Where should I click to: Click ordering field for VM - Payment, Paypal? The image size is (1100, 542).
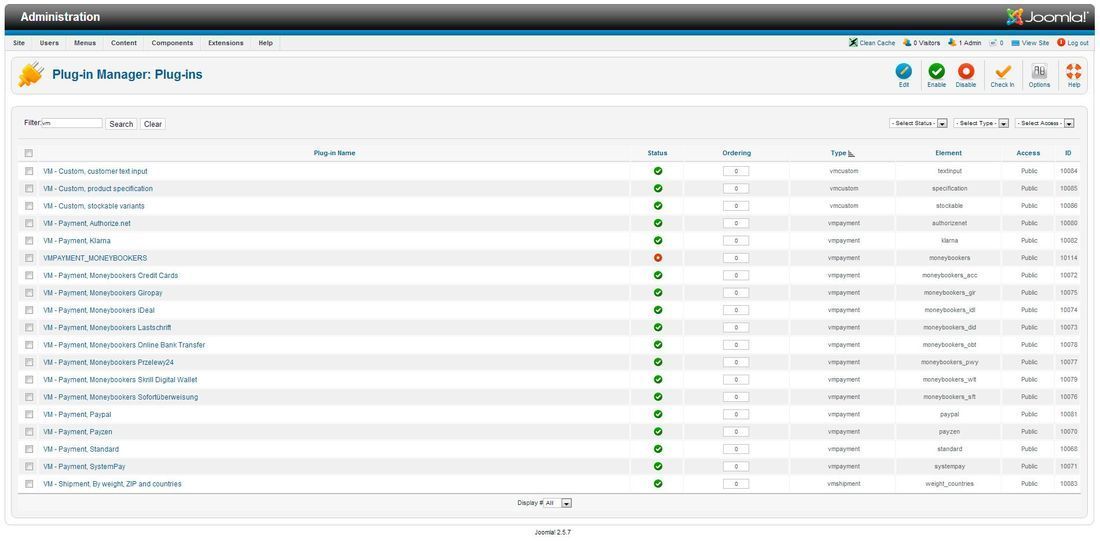tap(736, 414)
